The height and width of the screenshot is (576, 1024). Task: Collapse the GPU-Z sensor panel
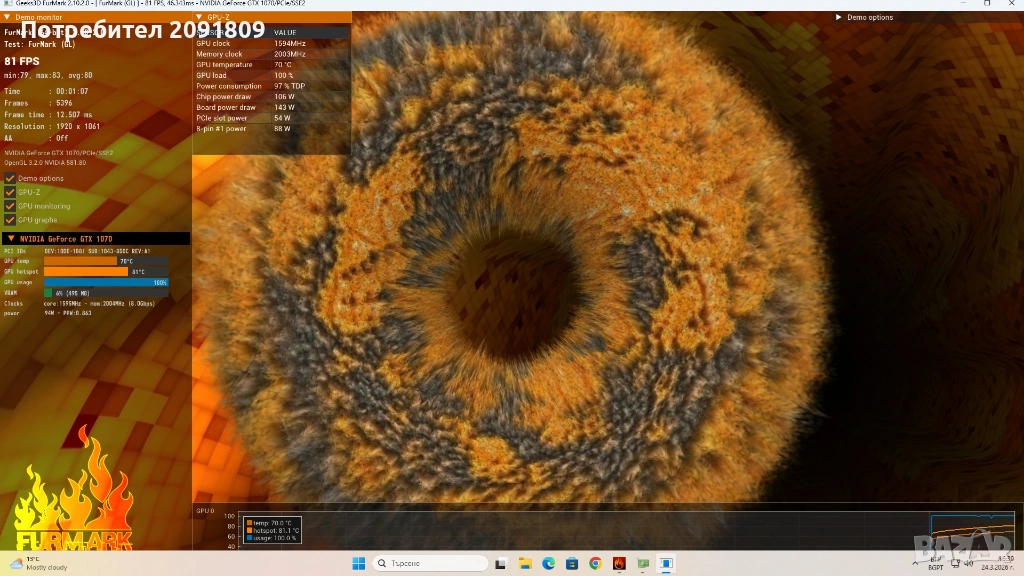[199, 17]
